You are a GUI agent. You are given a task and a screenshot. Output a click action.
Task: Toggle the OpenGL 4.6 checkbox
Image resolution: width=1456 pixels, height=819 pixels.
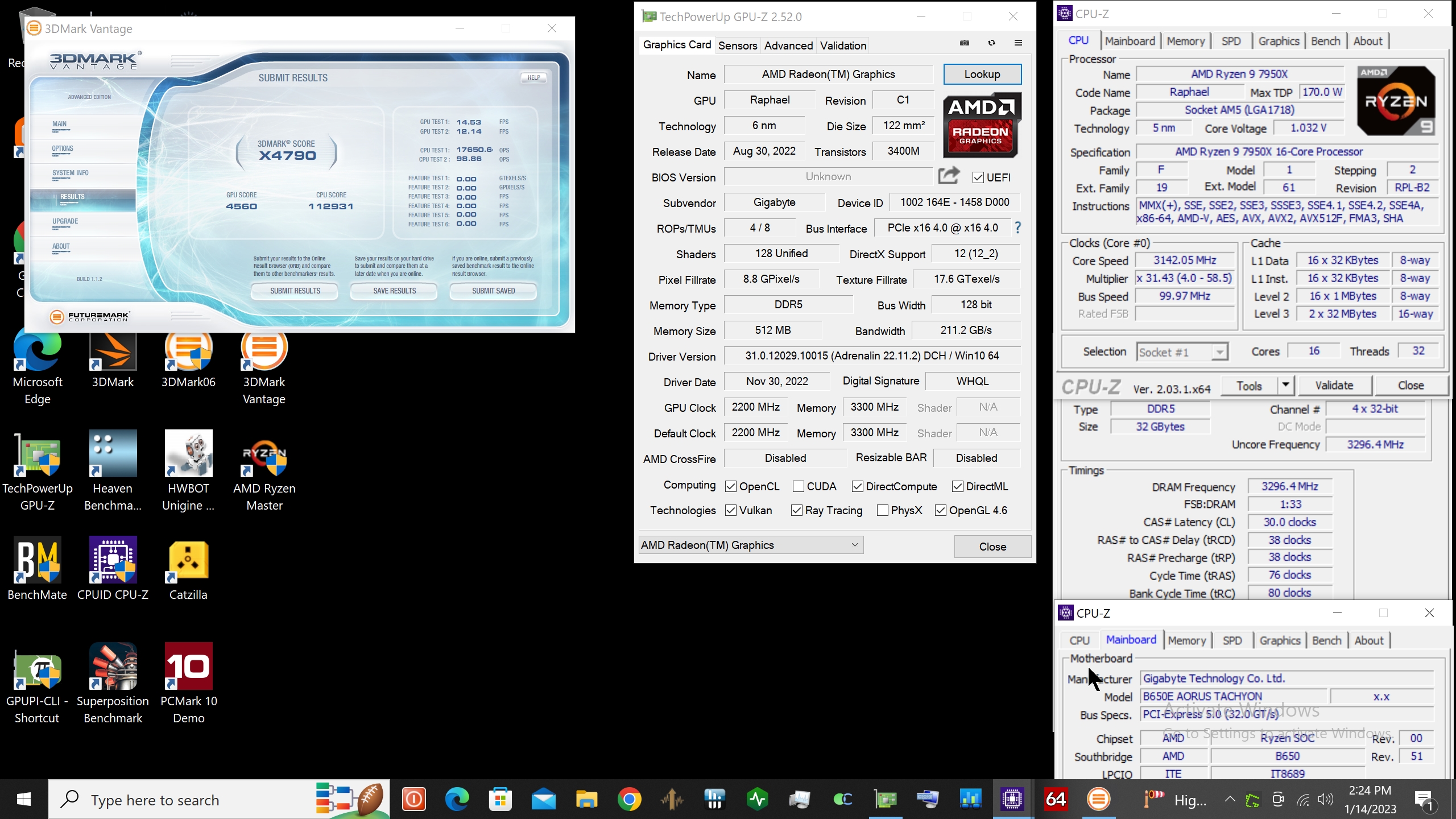(x=941, y=510)
